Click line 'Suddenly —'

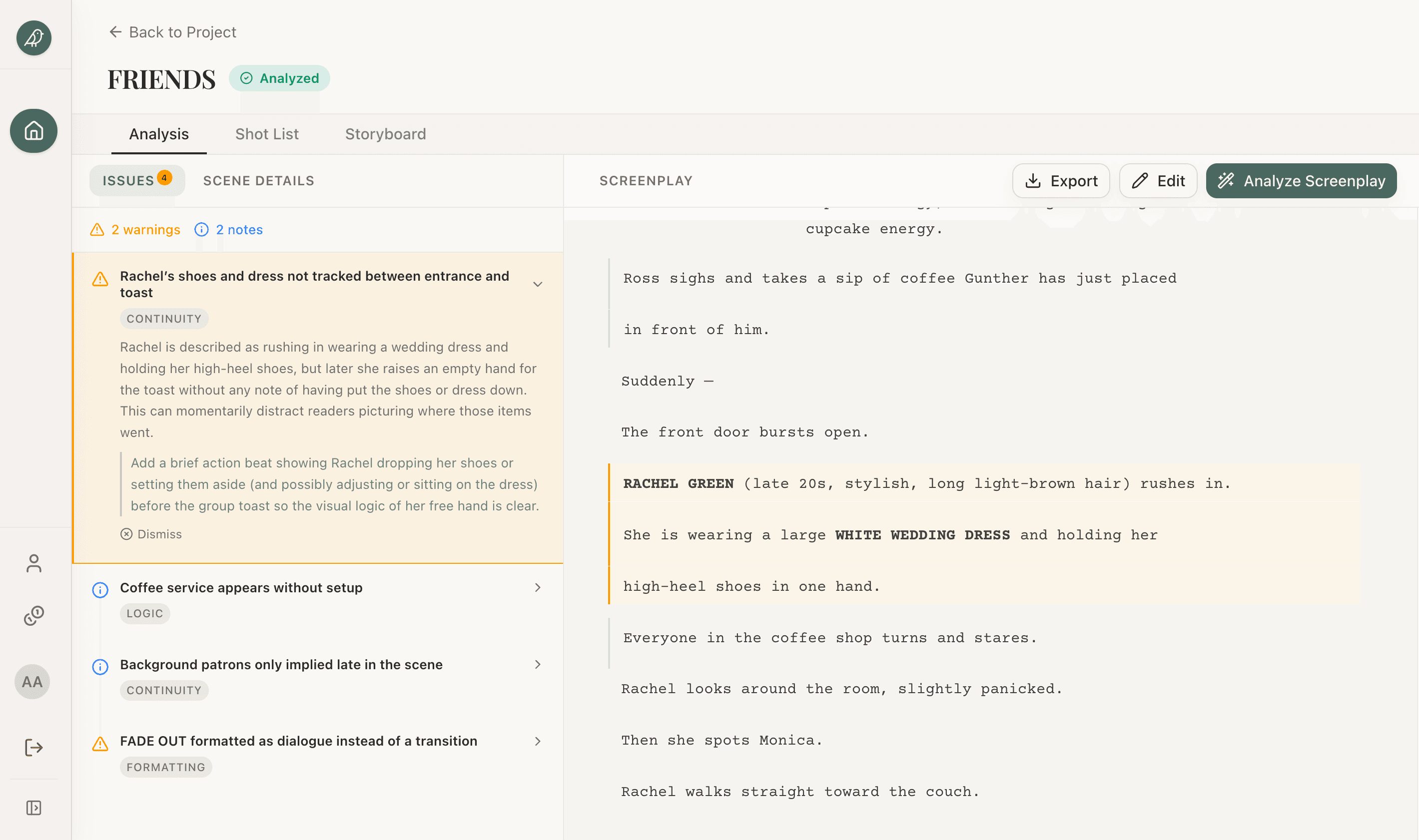click(x=667, y=381)
